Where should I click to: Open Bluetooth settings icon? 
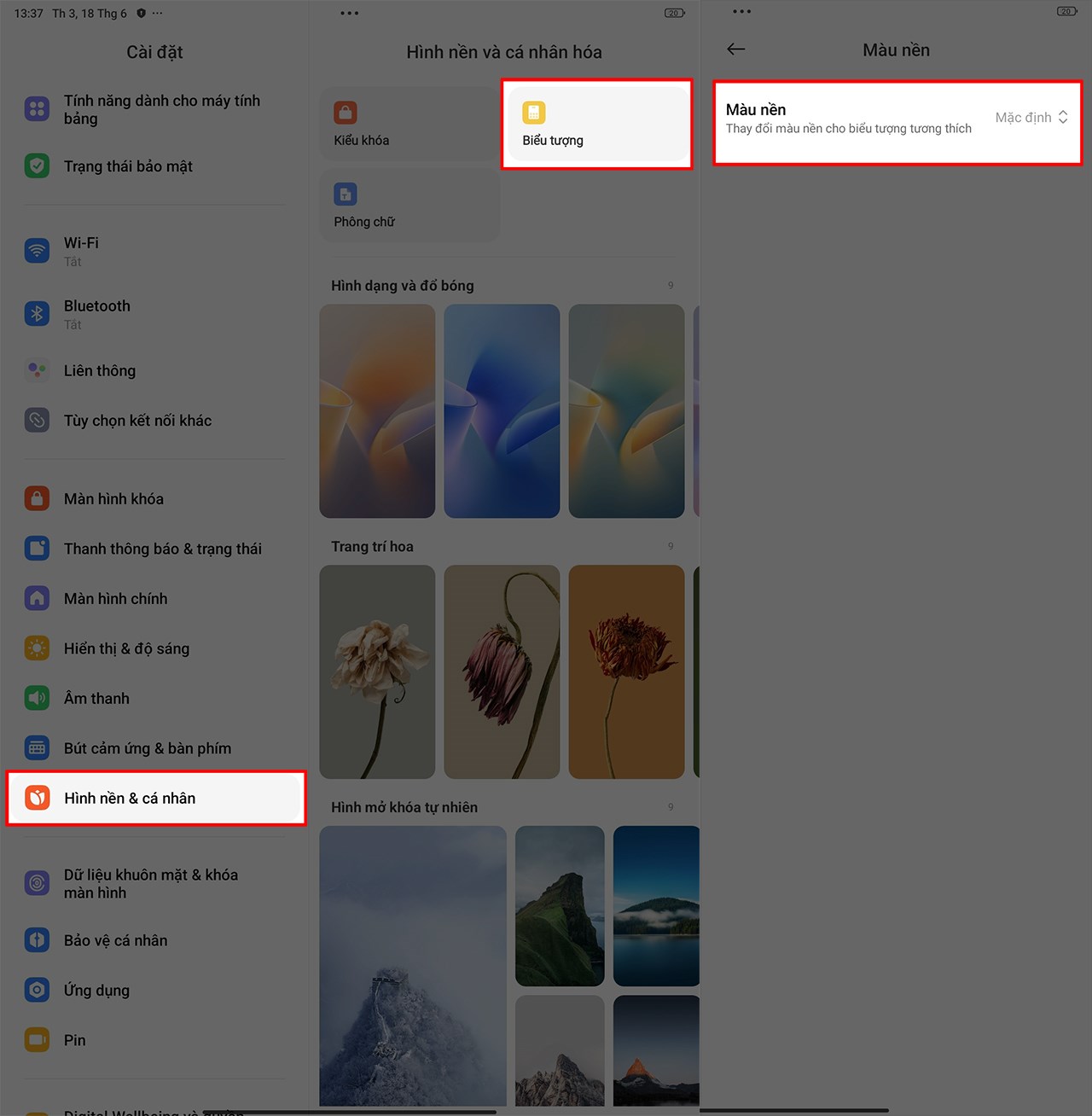pyautogui.click(x=37, y=313)
